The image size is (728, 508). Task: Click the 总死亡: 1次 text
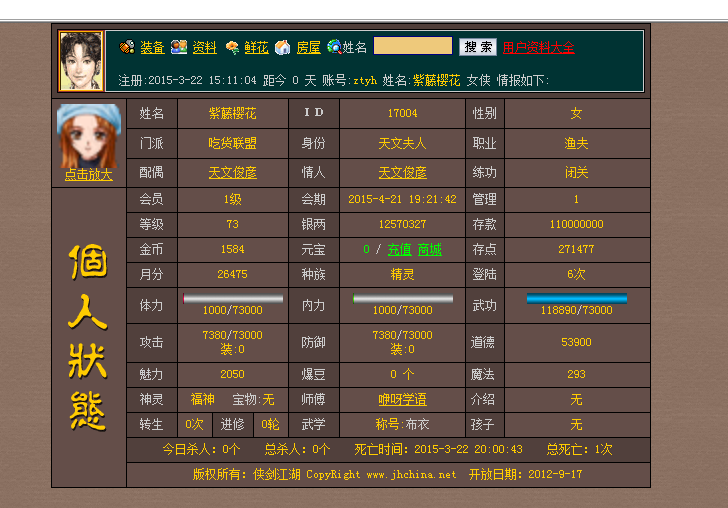point(579,449)
